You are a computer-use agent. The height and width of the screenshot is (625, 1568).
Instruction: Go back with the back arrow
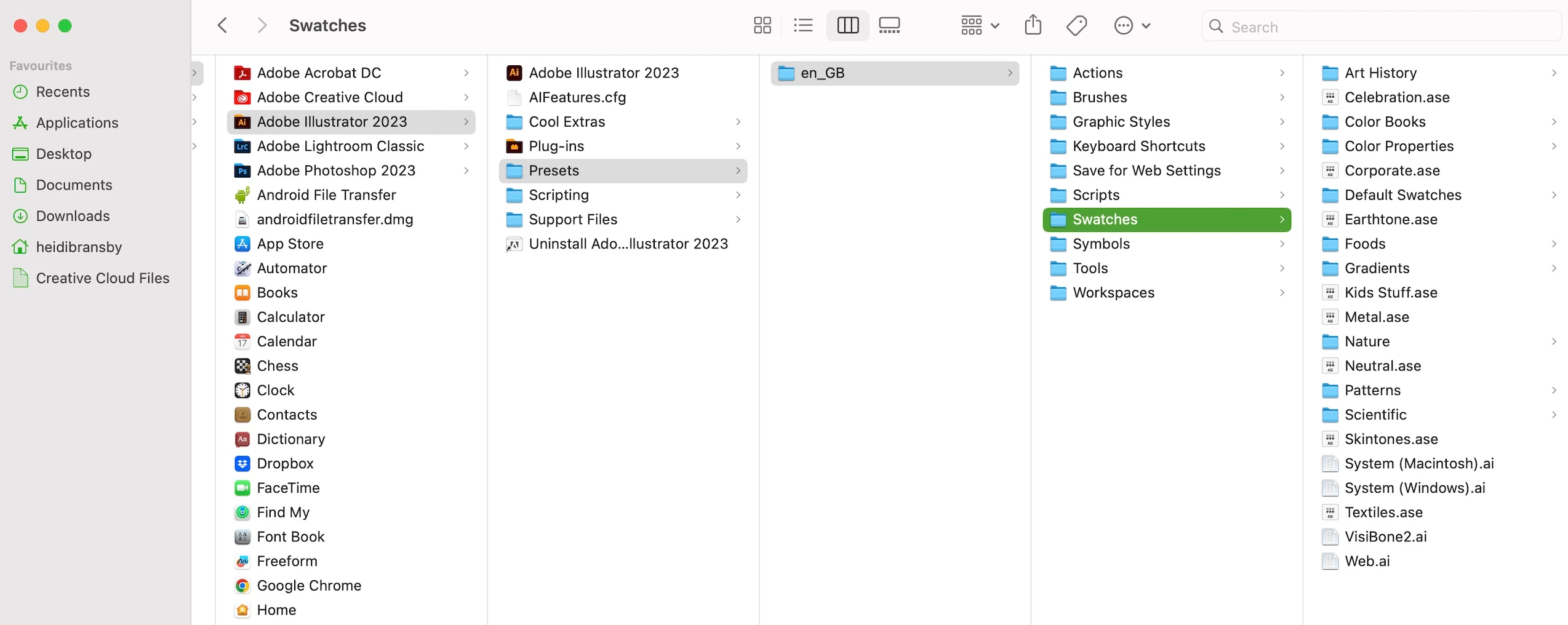(x=223, y=26)
